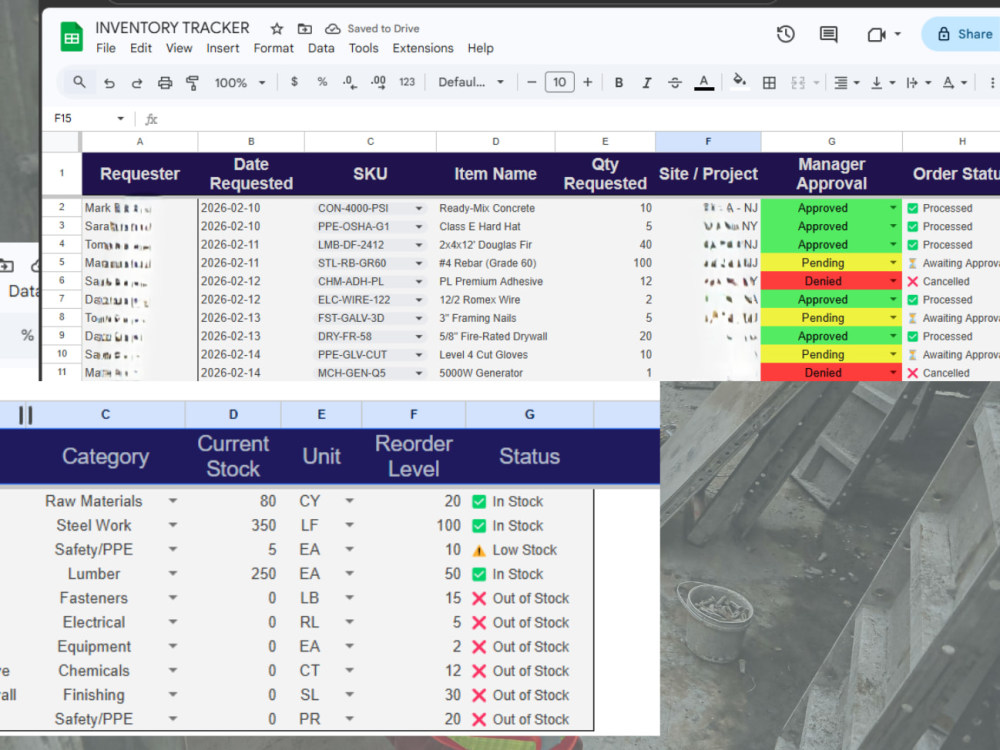
Task: Open approval dropdown for 5000W Generator row
Action: (893, 372)
